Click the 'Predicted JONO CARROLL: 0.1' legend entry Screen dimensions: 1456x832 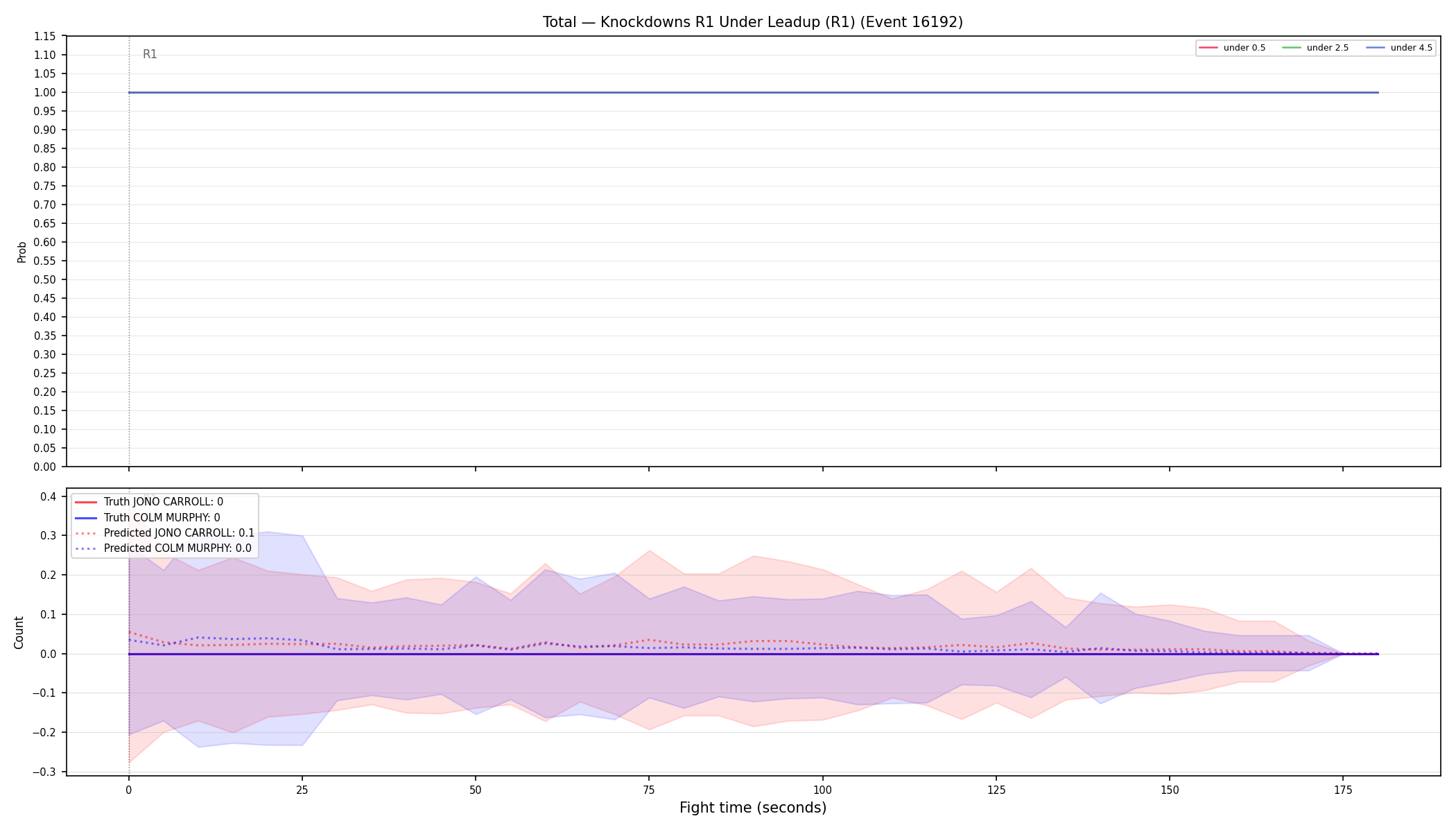[x=165, y=533]
